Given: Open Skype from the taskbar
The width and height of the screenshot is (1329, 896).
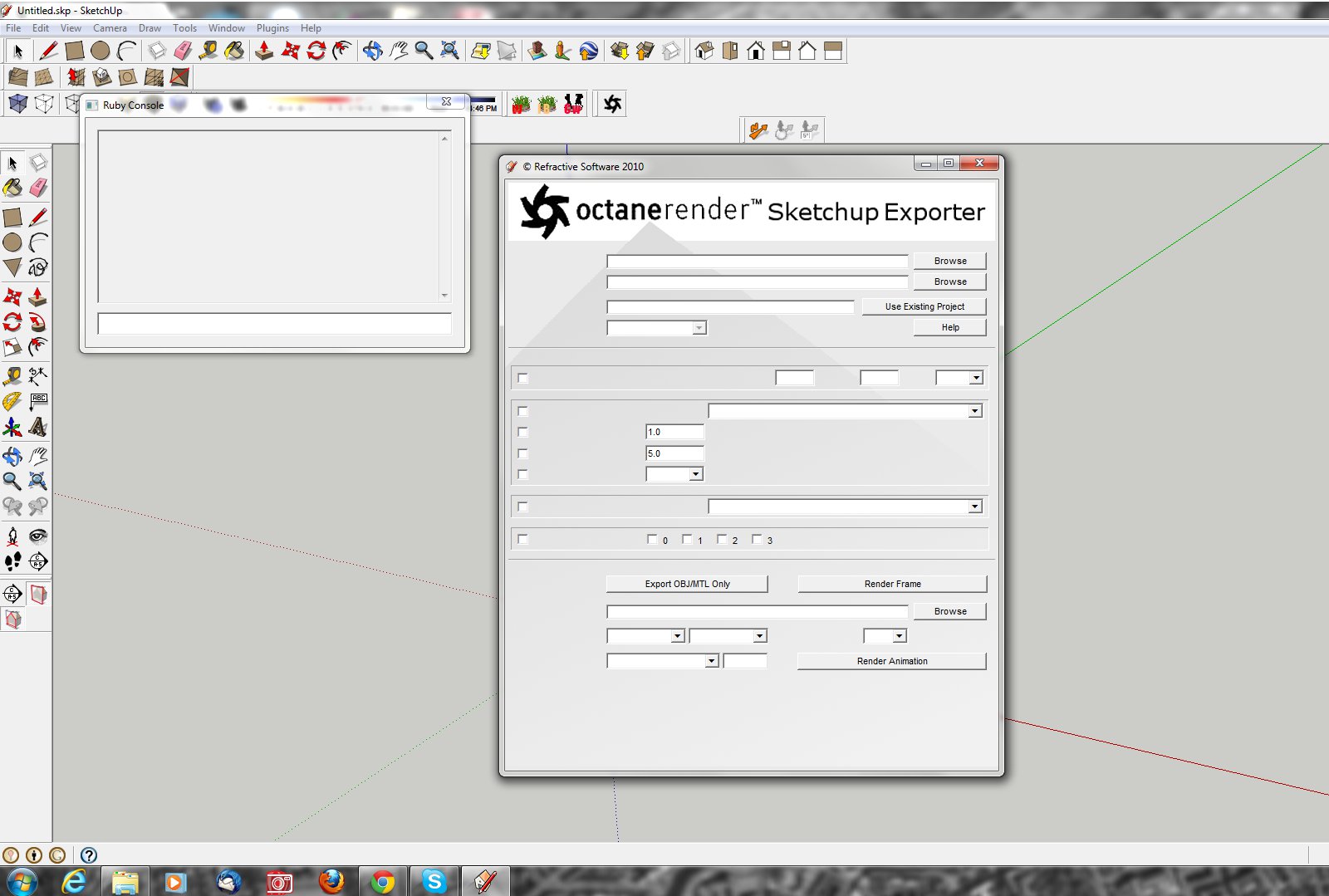Looking at the screenshot, I should click(434, 881).
